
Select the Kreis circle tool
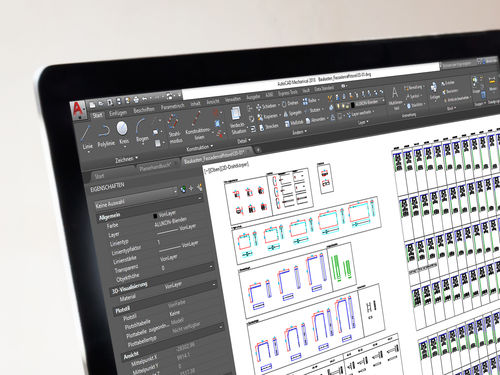[123, 133]
